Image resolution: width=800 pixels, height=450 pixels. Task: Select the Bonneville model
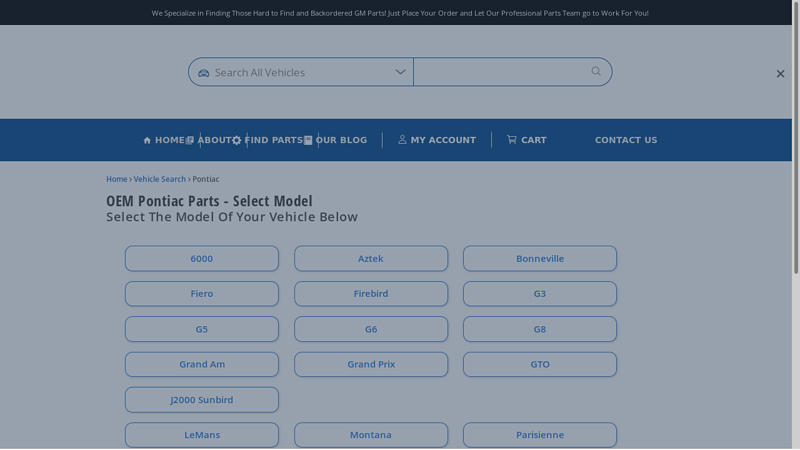tap(540, 259)
